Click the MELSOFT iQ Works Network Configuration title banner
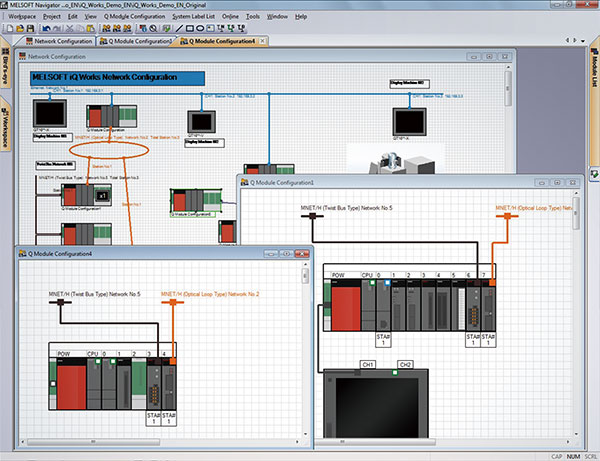Image resolution: width=600 pixels, height=461 pixels. tap(118, 77)
